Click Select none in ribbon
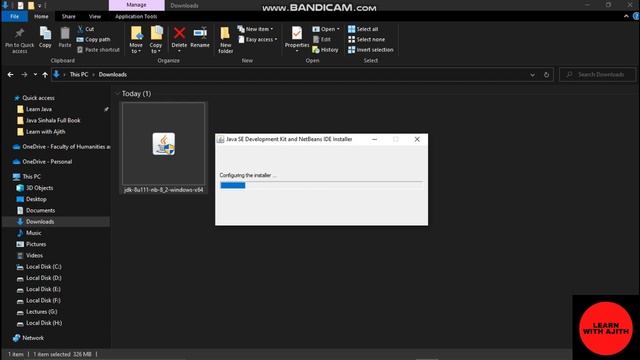640x360 pixels. (x=366, y=40)
